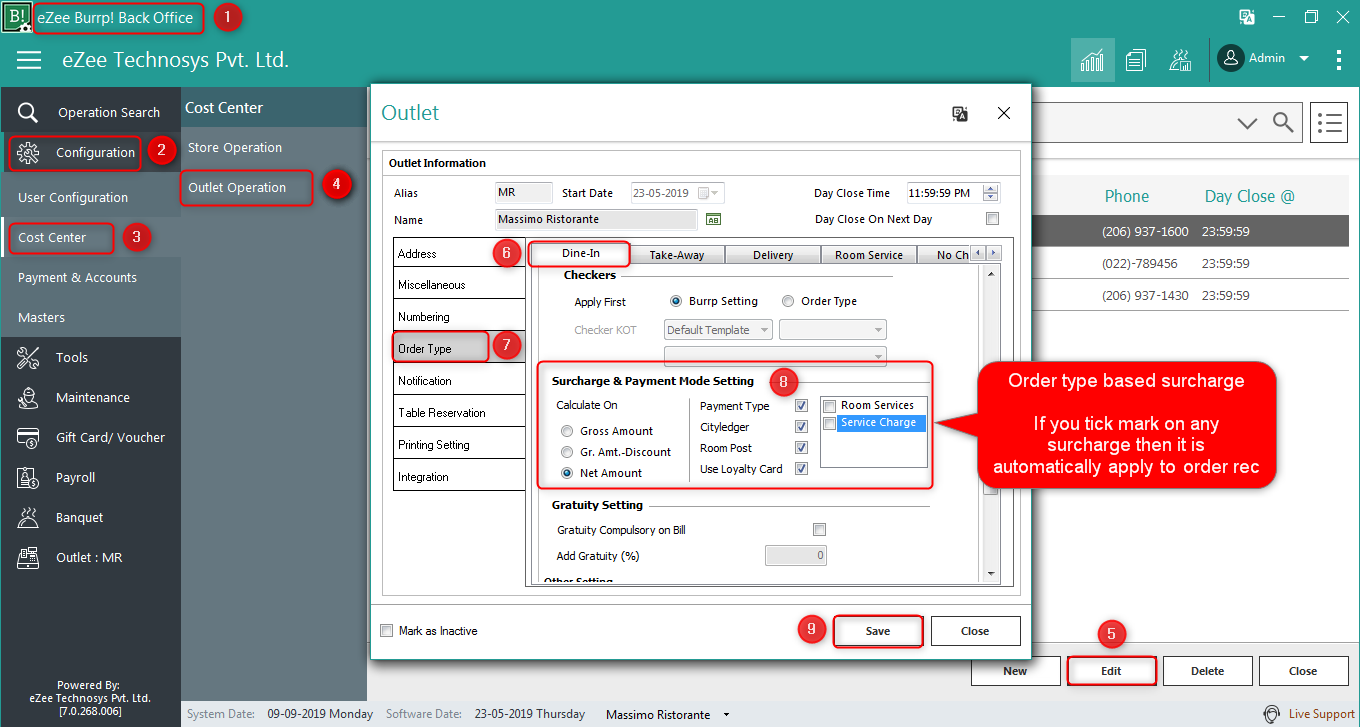Open the vertical three-dot options menu
This screenshot has width=1360, height=727.
click(1339, 60)
